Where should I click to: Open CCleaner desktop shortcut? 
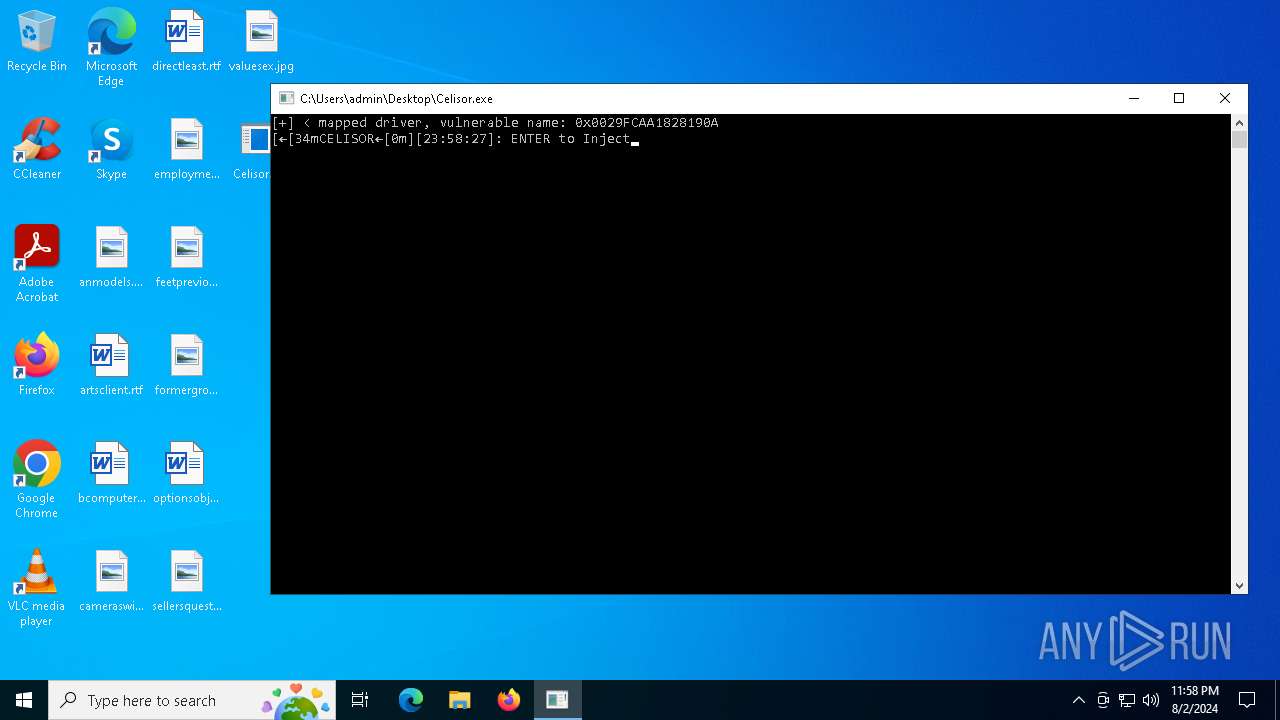pyautogui.click(x=37, y=150)
